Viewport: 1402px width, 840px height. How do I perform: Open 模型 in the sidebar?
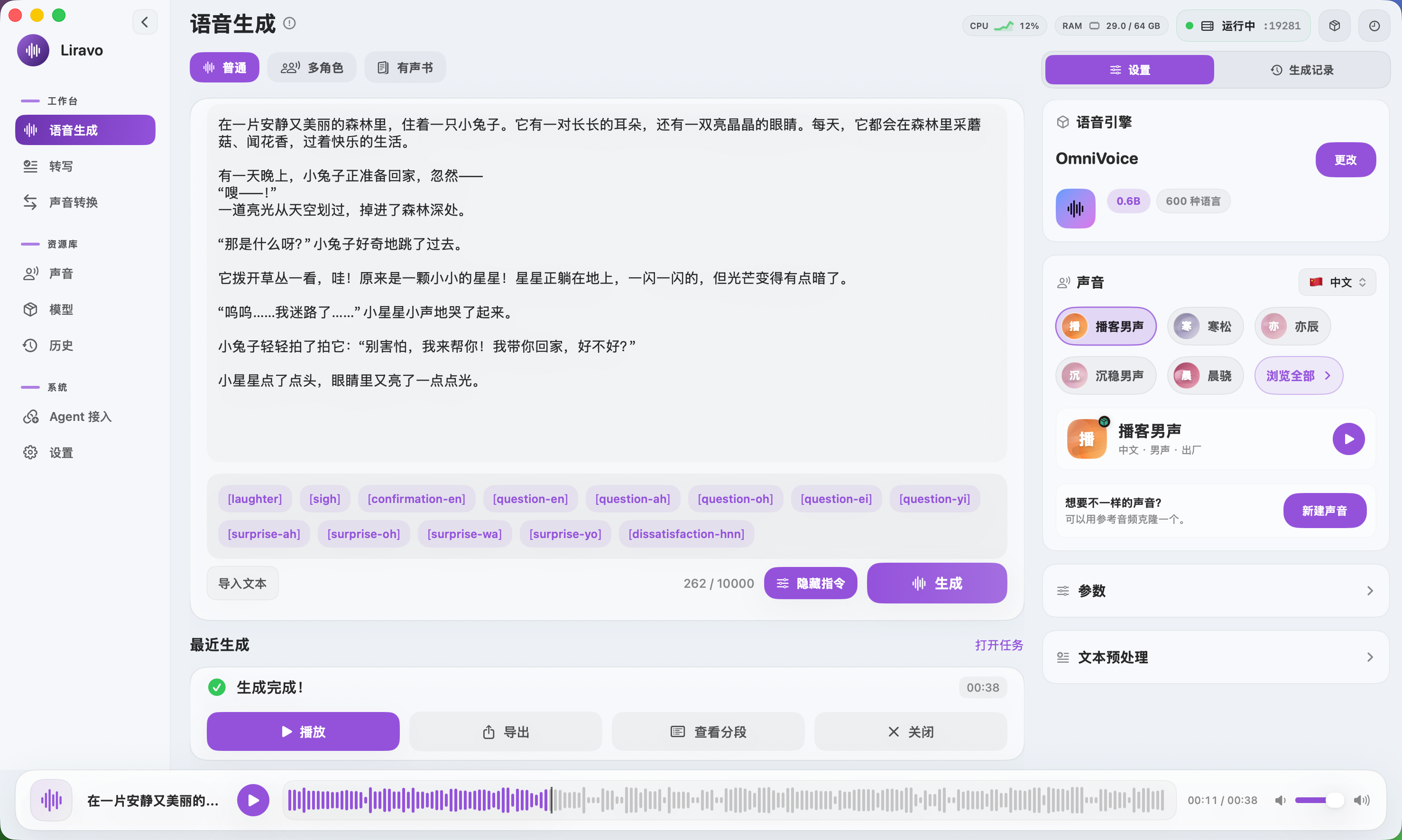[85, 309]
